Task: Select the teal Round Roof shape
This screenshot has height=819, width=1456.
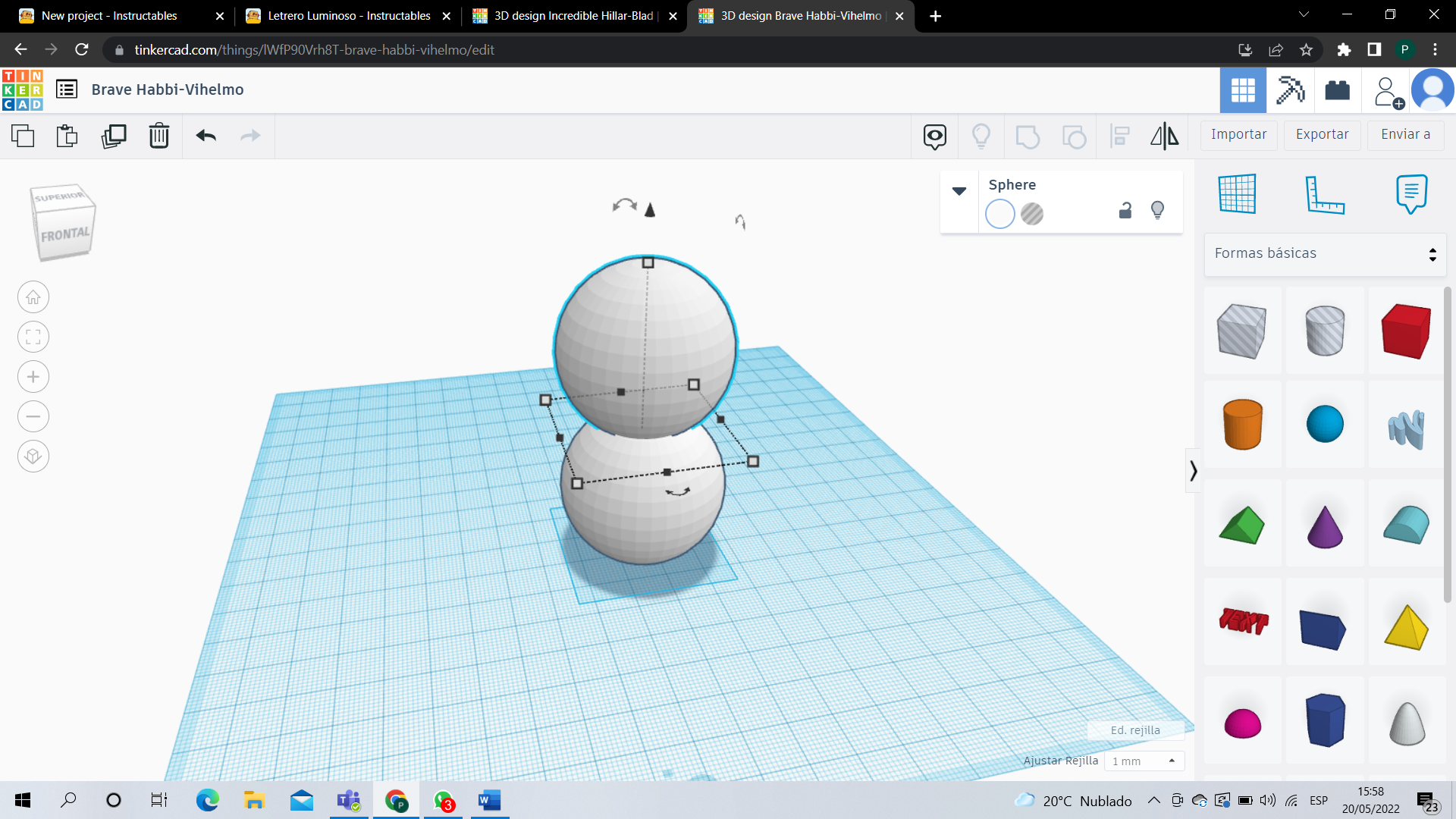Action: click(x=1407, y=525)
